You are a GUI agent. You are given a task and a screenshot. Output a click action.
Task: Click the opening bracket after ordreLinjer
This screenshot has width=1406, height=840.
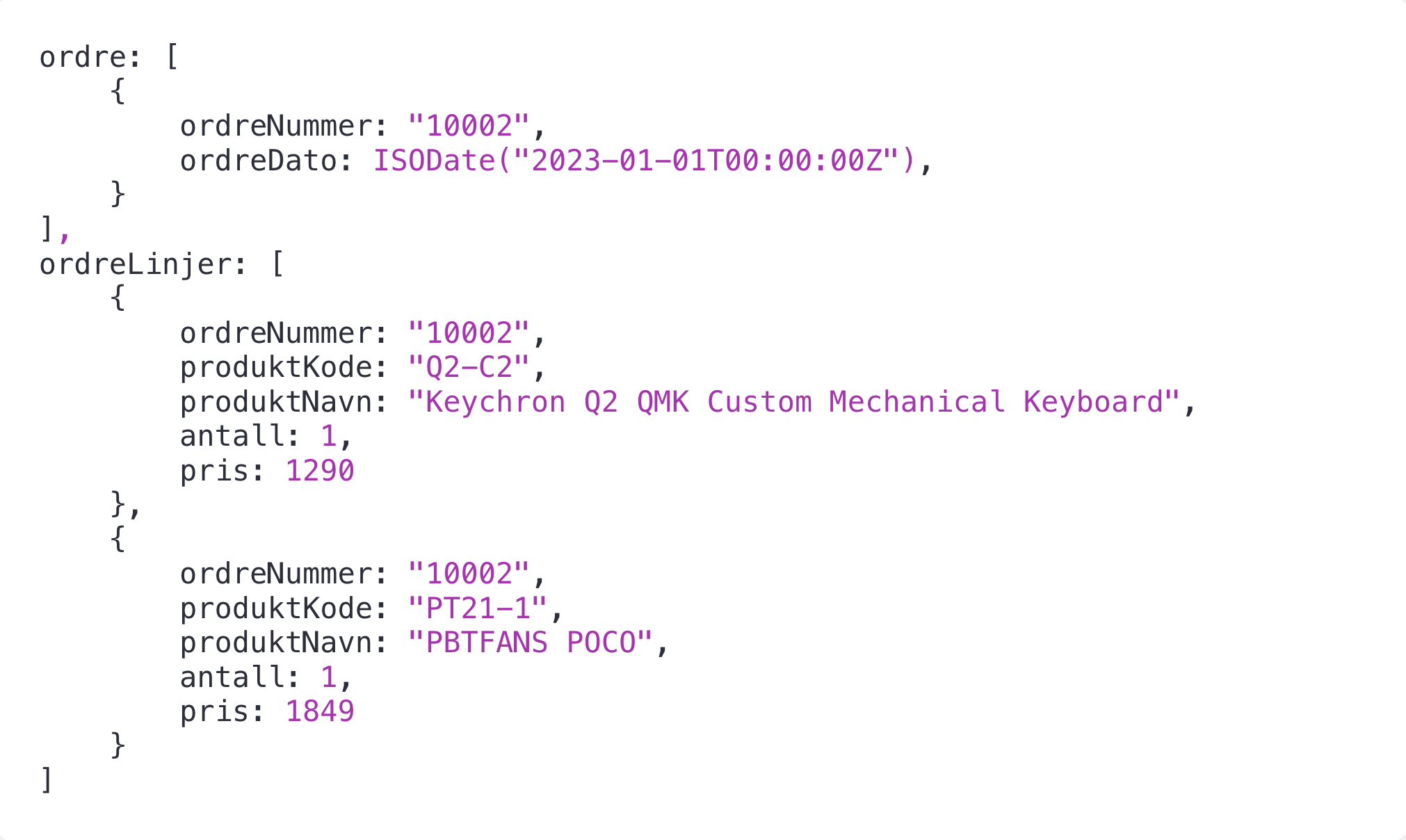(x=277, y=264)
